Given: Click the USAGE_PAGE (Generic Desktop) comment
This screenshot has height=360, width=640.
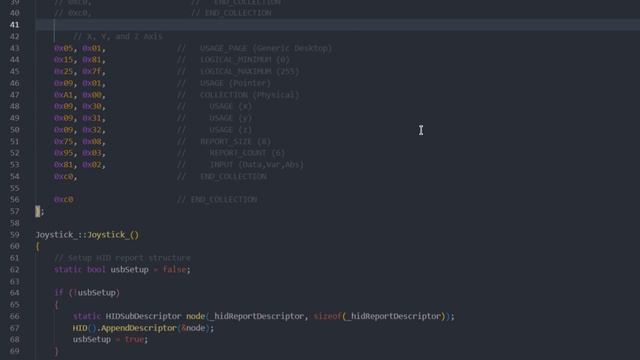Looking at the screenshot, I should point(266,48).
